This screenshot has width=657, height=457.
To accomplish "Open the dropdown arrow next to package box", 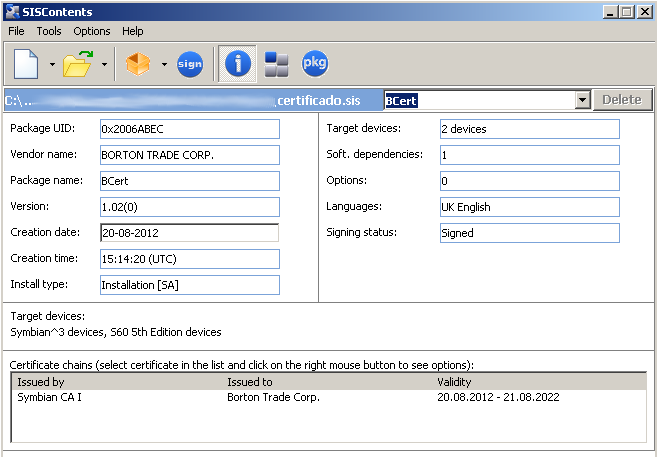I will [164, 64].
